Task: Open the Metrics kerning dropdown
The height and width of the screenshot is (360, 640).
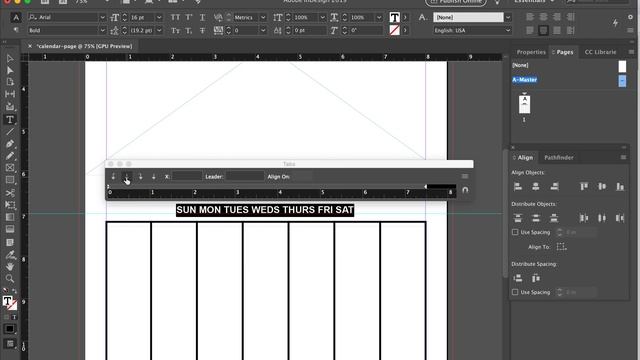Action: coord(263,18)
